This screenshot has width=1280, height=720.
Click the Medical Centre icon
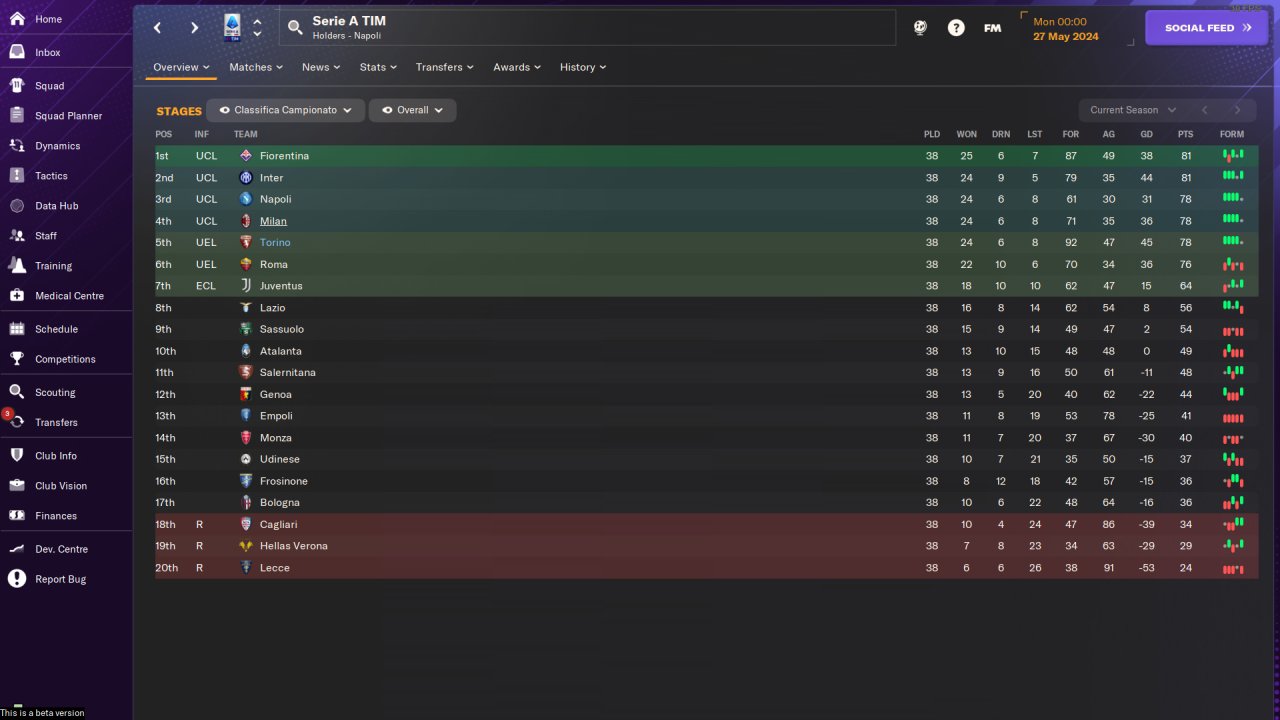pyautogui.click(x=17, y=296)
